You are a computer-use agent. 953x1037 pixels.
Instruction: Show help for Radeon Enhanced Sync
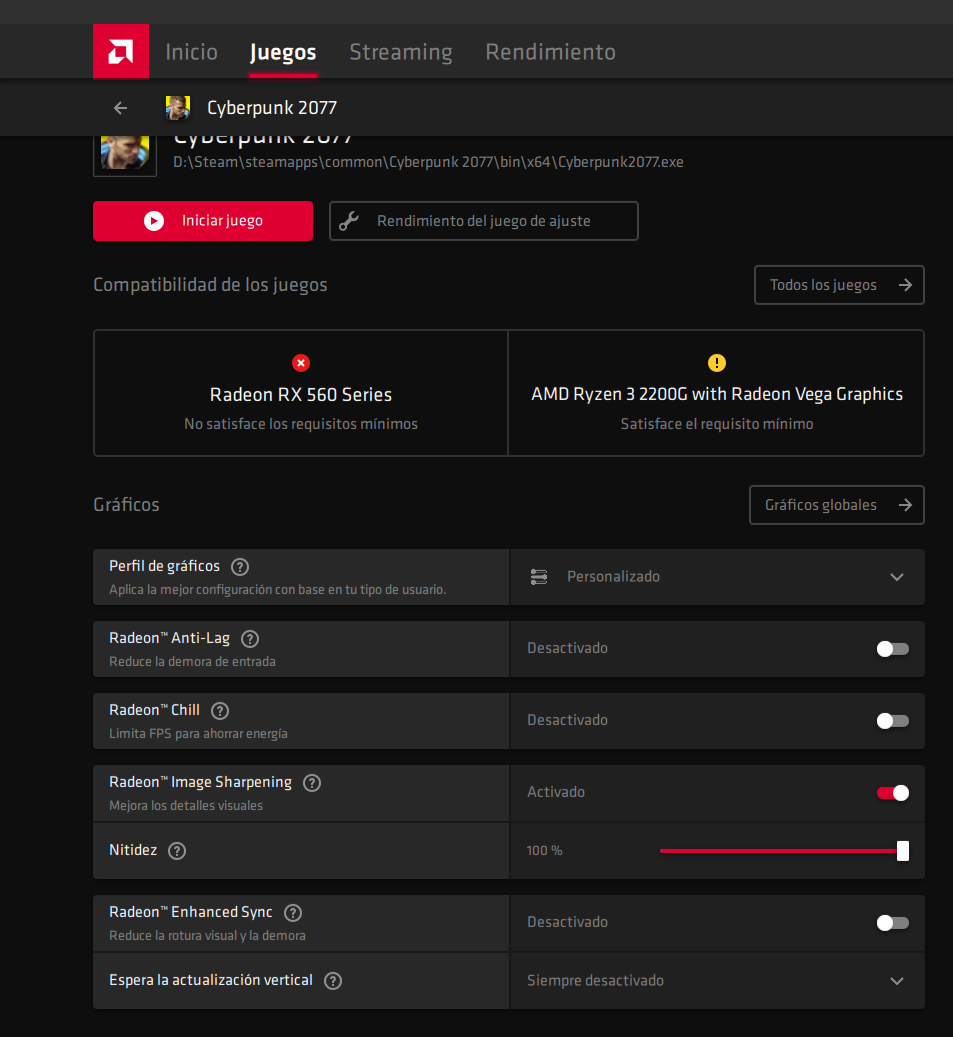point(293,913)
